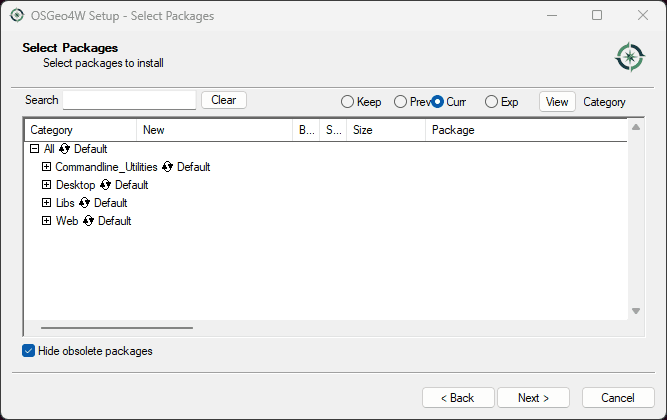Viewport: 667px width, 420px height.
Task: Go back with the < Back button
Action: [458, 397]
